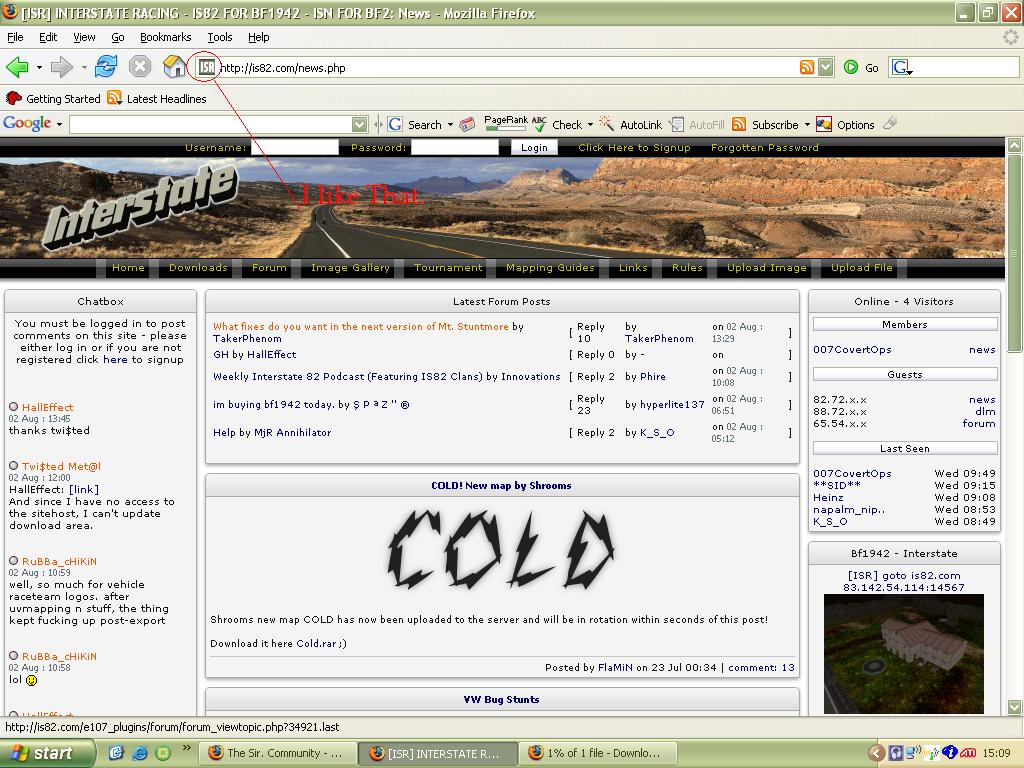Focus the Google toolbar search input

click(210, 124)
